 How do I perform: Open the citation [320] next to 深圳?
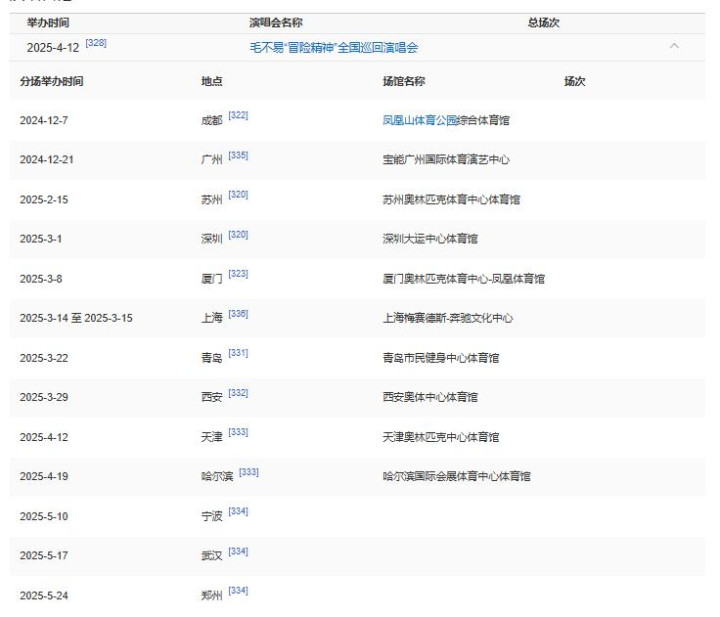point(238,235)
